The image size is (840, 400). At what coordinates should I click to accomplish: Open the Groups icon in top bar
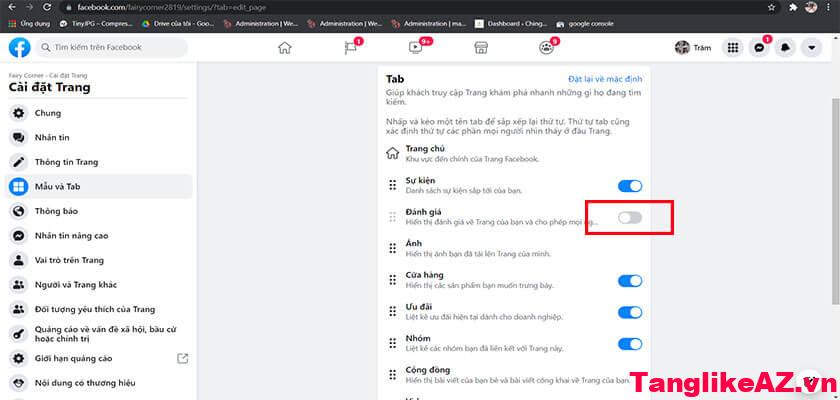coord(546,47)
